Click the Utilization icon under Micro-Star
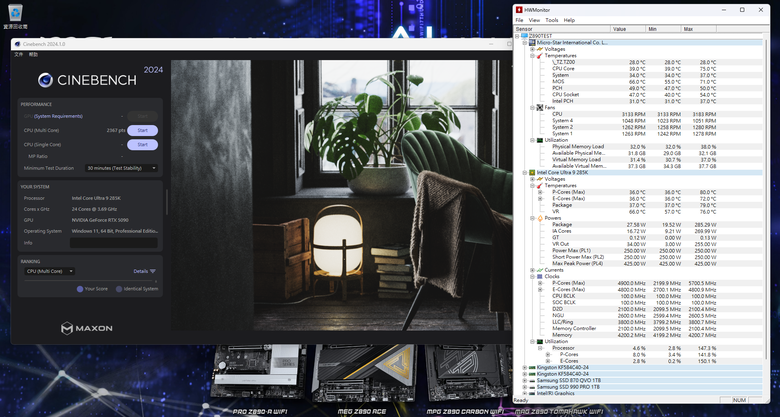The height and width of the screenshot is (417, 780). (x=540, y=140)
